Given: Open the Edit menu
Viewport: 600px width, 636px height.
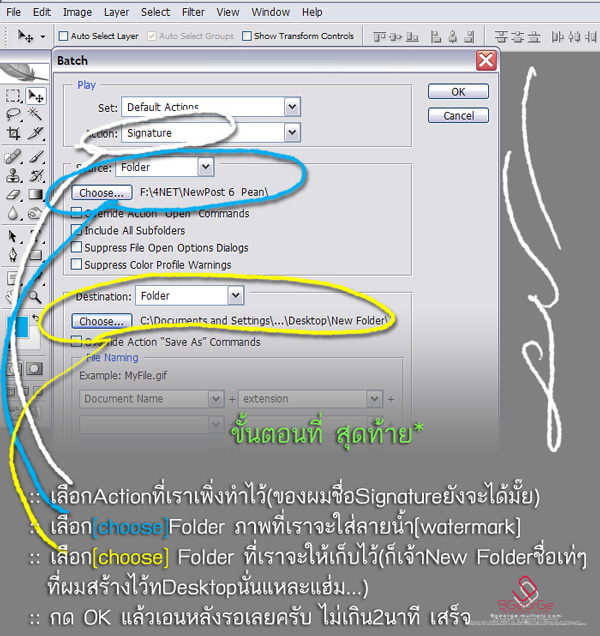Looking at the screenshot, I should [42, 12].
